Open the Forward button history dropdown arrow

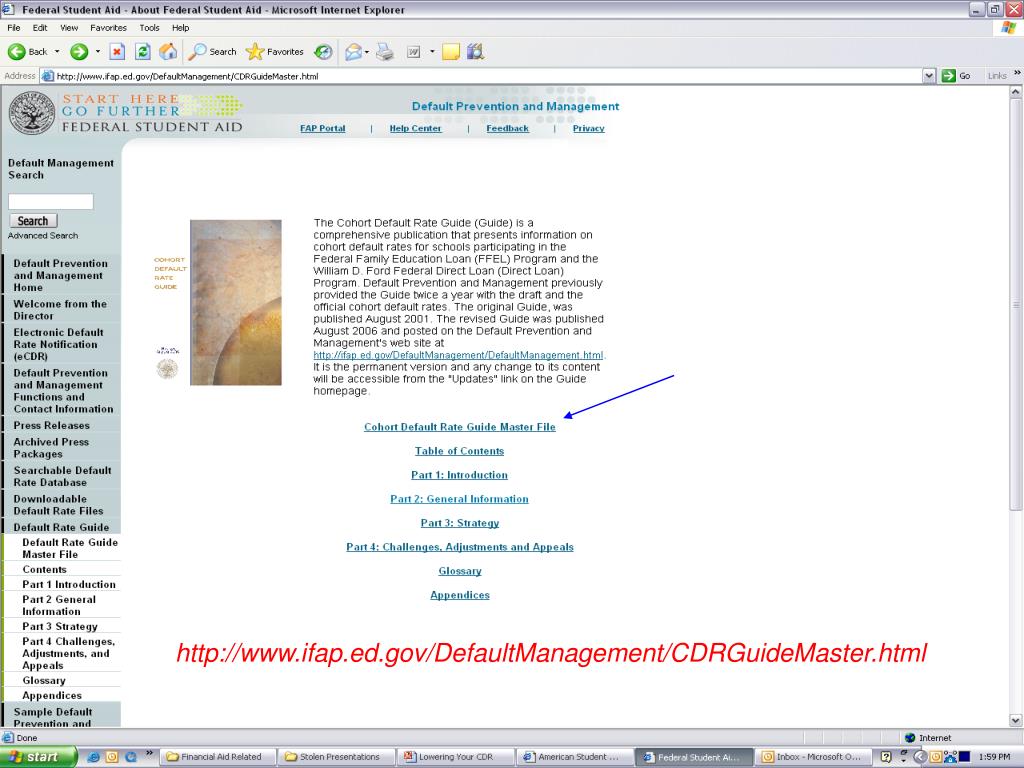(x=98, y=52)
